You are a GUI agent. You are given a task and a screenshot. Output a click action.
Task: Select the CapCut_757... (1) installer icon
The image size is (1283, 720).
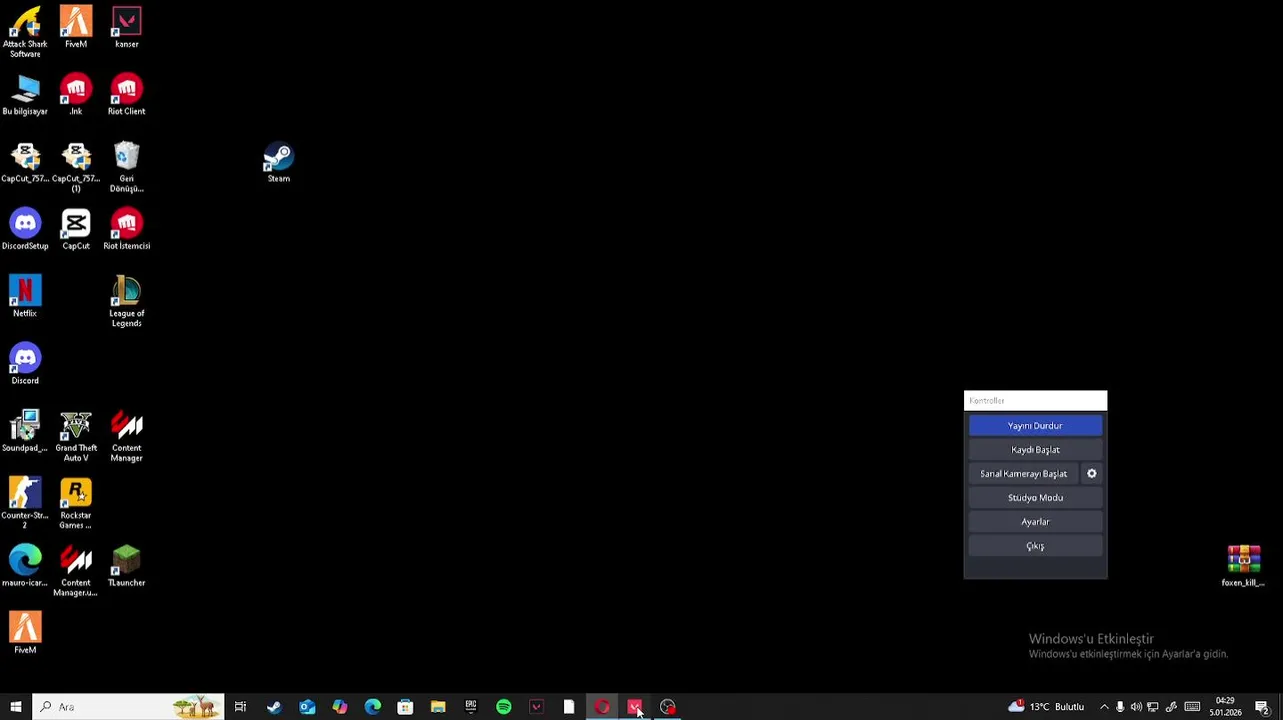tap(76, 167)
